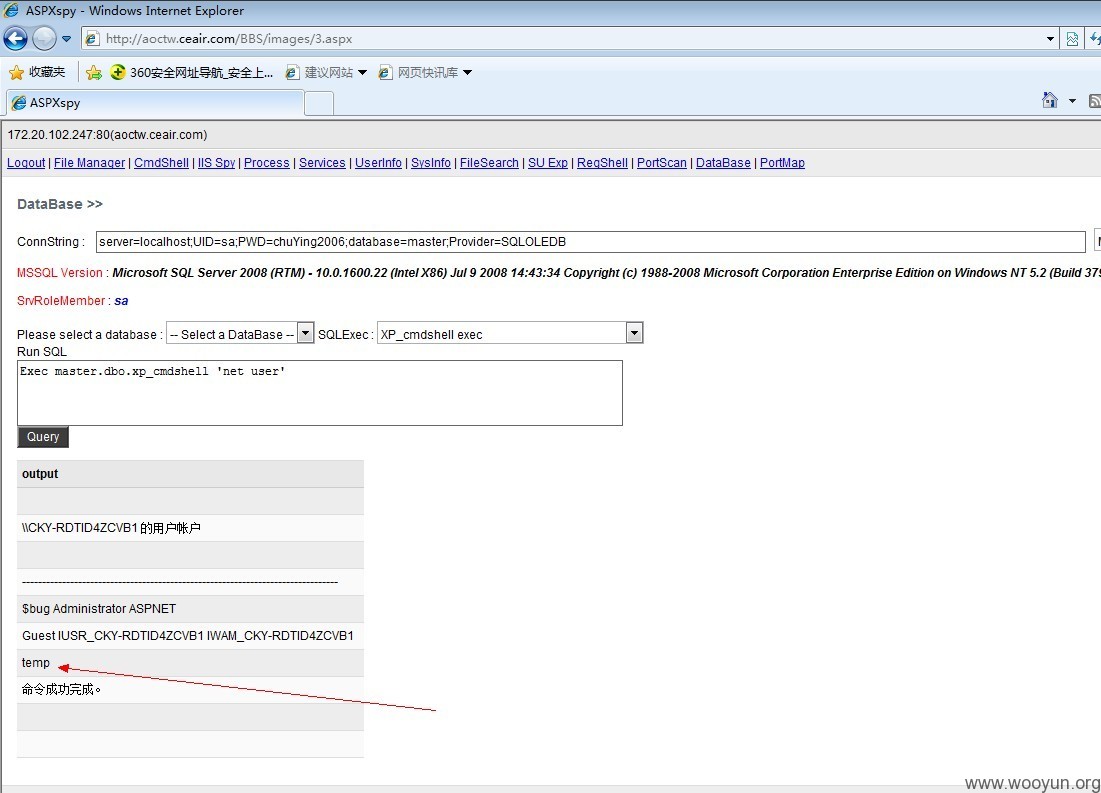Open the SysInfo link

pyautogui.click(x=431, y=163)
